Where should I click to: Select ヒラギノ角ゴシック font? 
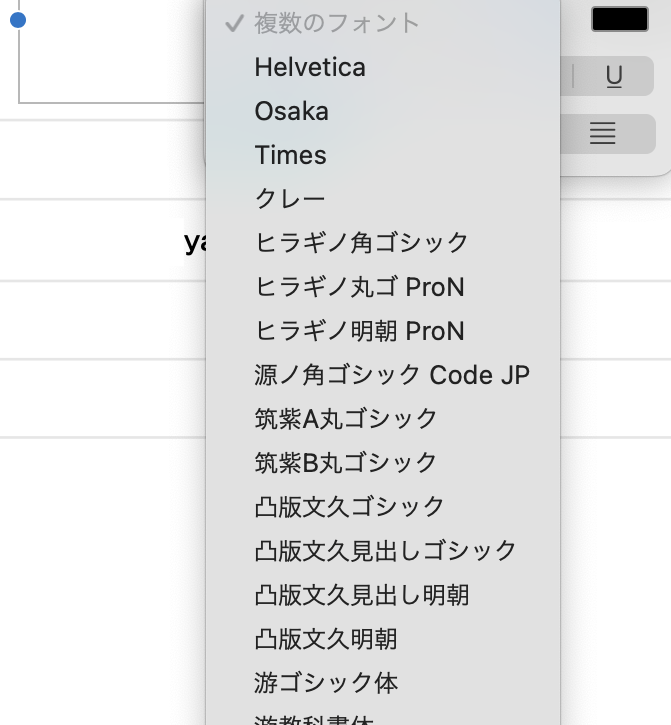(362, 243)
